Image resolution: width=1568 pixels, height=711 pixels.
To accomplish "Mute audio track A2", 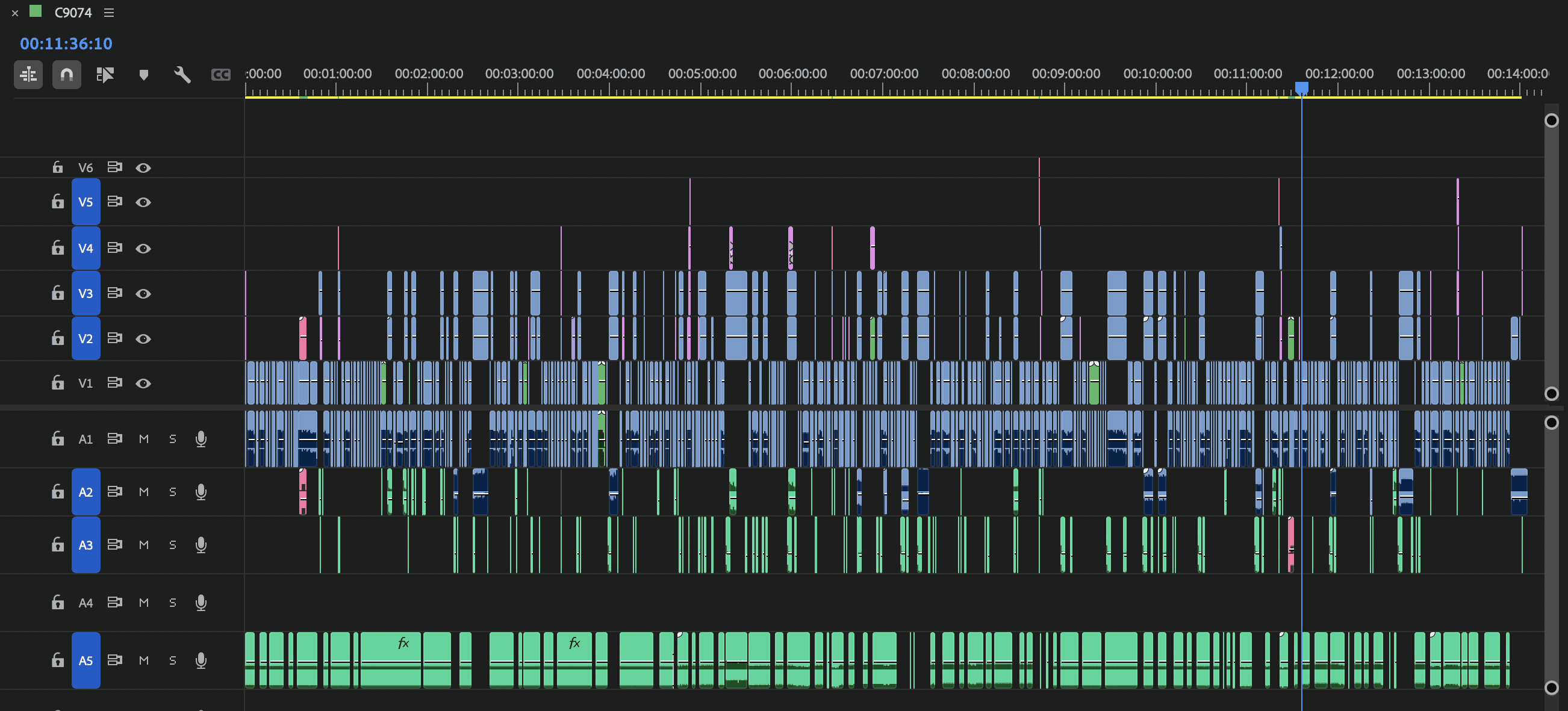I will (x=144, y=492).
